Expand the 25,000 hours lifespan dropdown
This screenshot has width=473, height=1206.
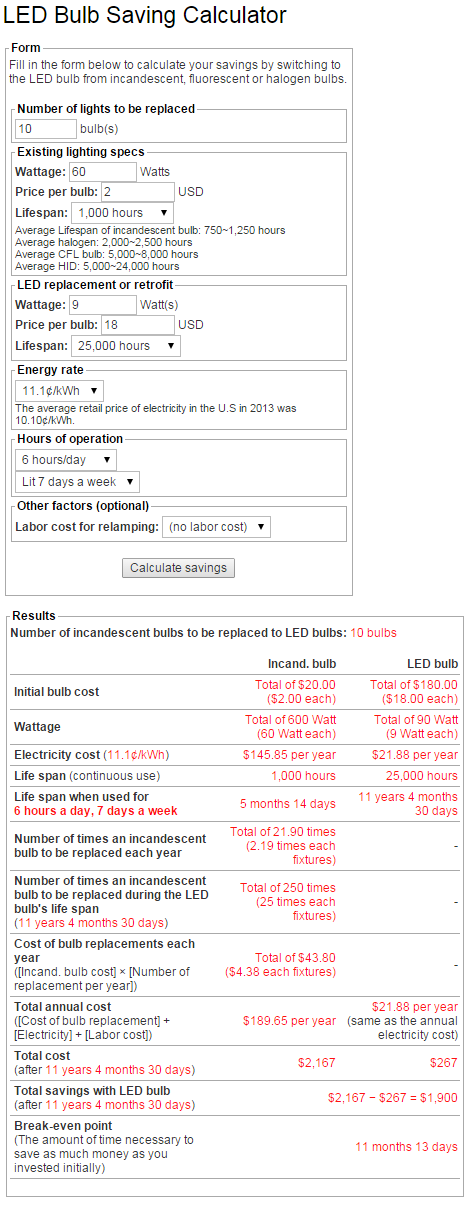click(126, 346)
